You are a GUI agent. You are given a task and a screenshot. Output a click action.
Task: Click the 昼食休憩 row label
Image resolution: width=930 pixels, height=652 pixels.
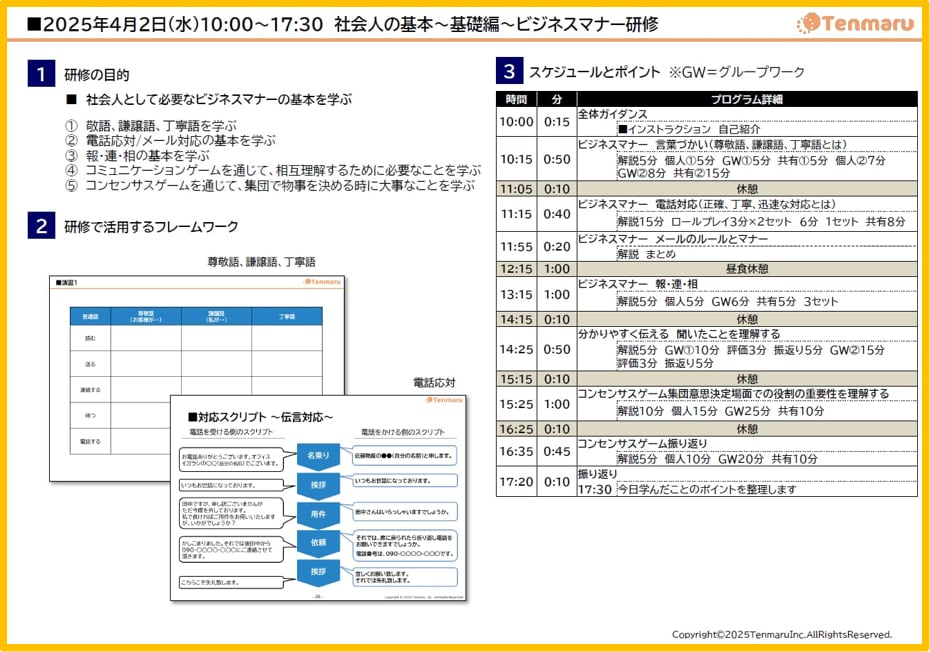[747, 269]
